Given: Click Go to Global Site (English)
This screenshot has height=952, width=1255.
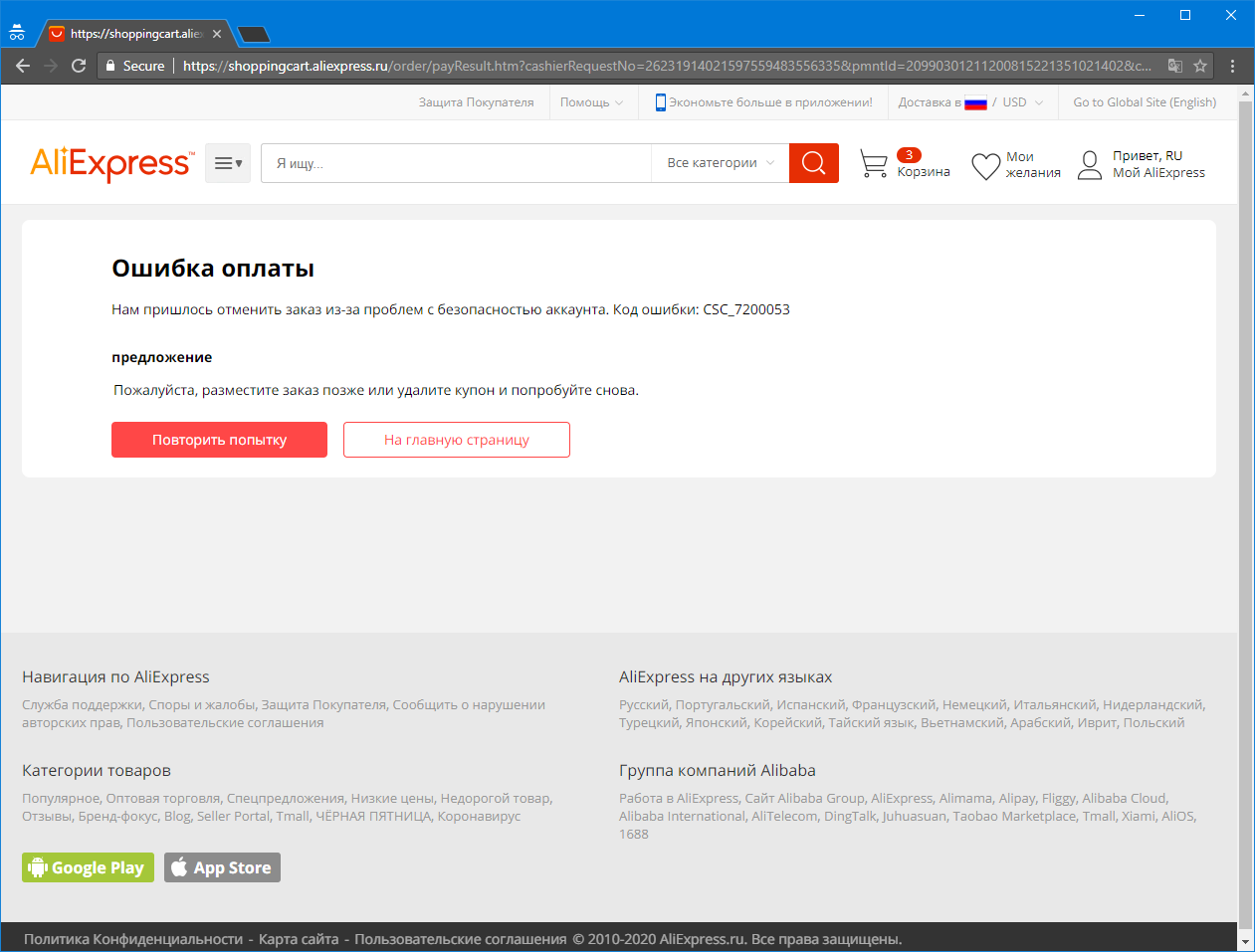Looking at the screenshot, I should coord(1145,102).
